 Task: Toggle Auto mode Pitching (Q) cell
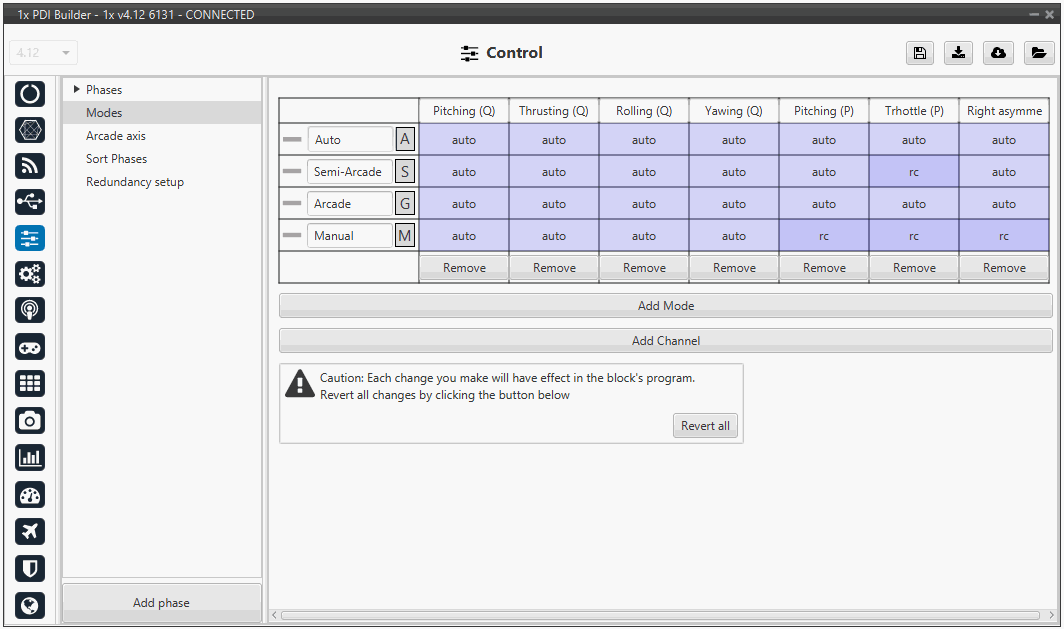point(463,140)
